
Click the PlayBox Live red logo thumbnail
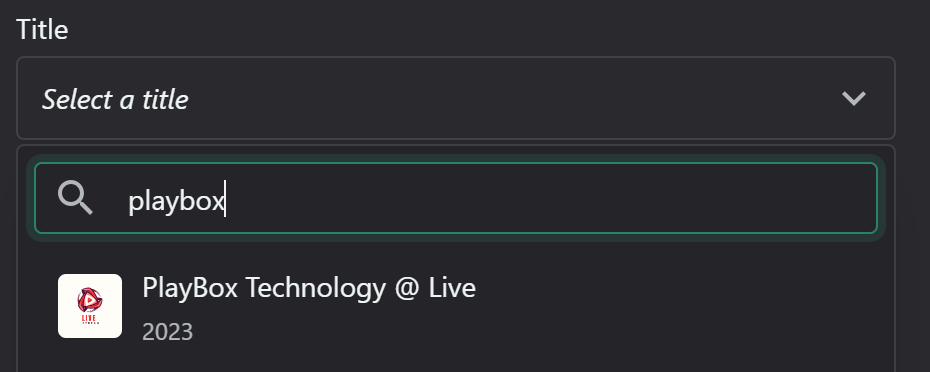tap(90, 306)
